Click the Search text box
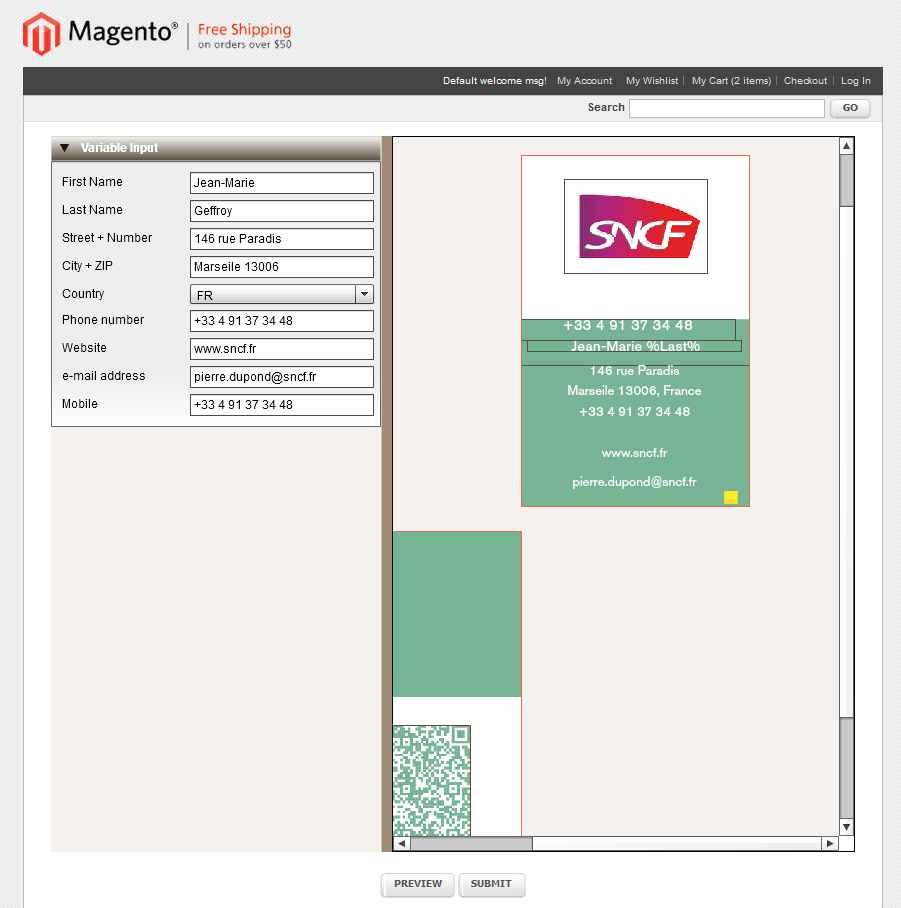This screenshot has height=908, width=901. [727, 108]
